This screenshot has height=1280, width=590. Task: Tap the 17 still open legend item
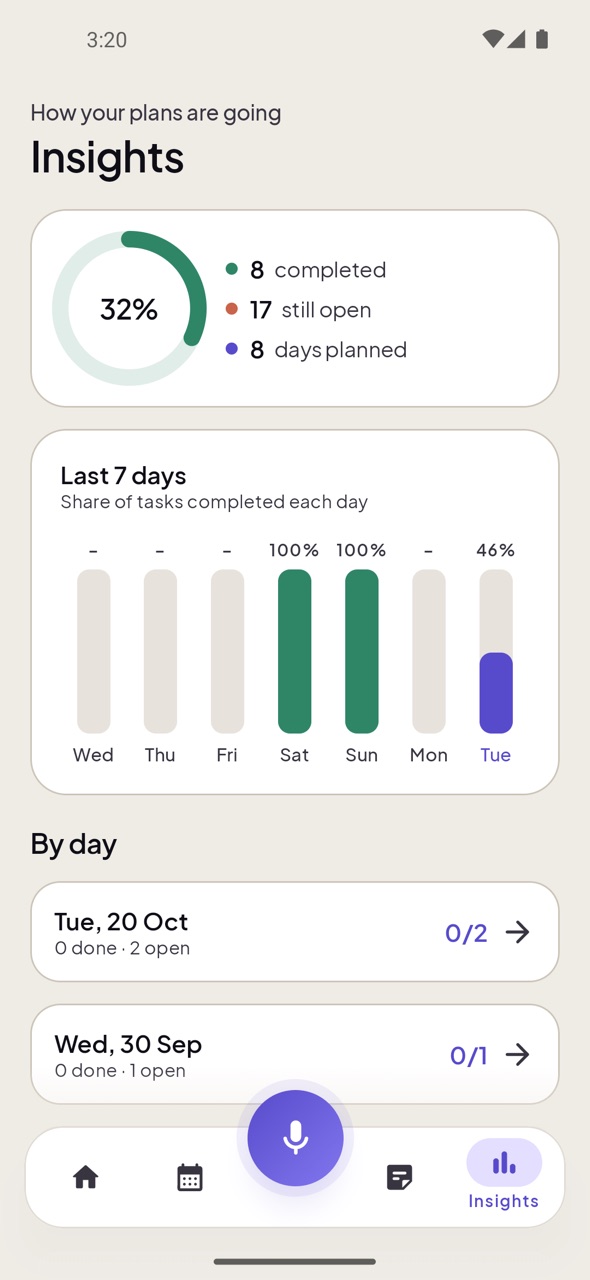click(298, 310)
